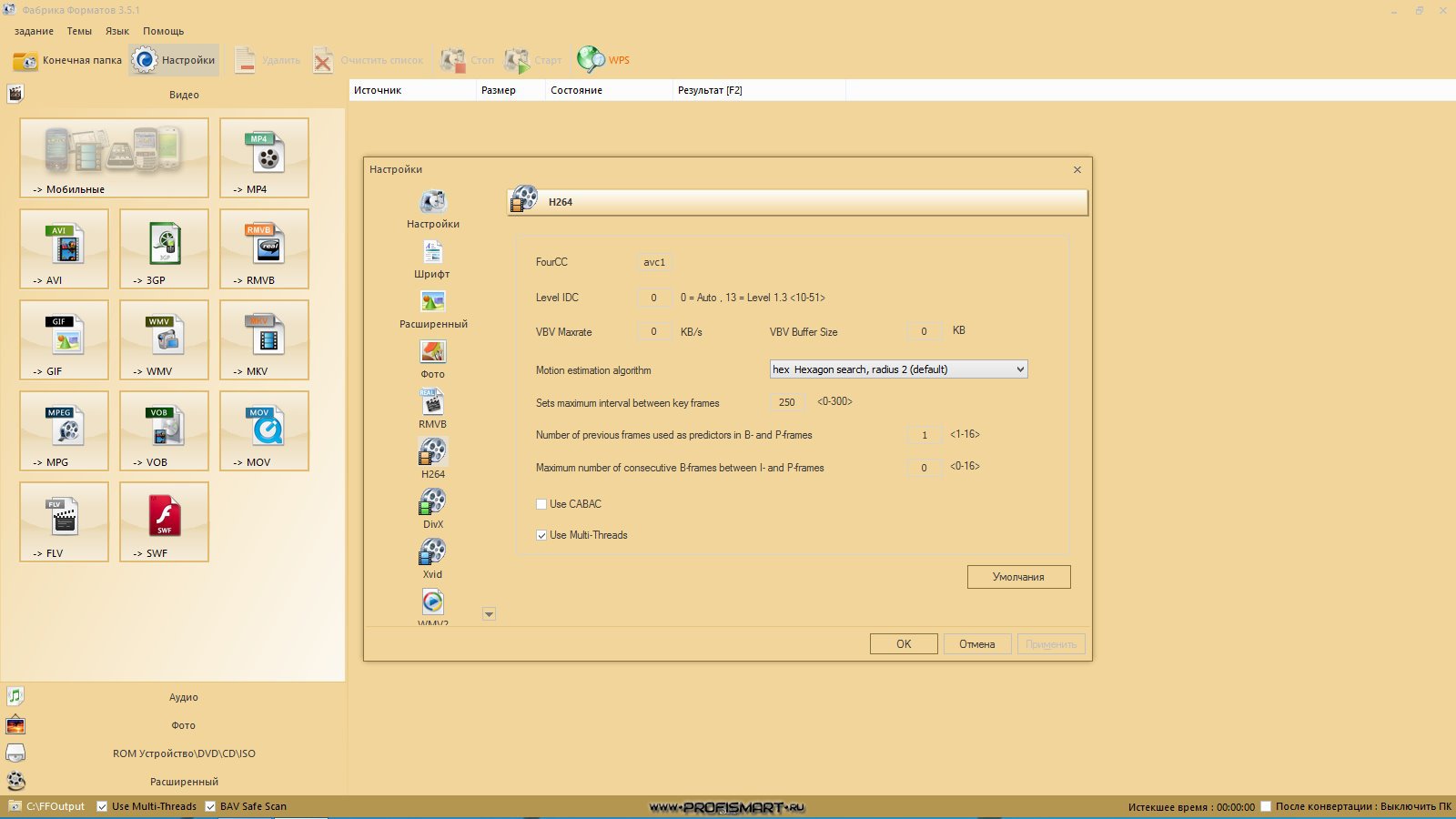The width and height of the screenshot is (1456, 819).
Task: Expand ROM Устройство\DVD\CD\ISO panel
Action: (173, 753)
